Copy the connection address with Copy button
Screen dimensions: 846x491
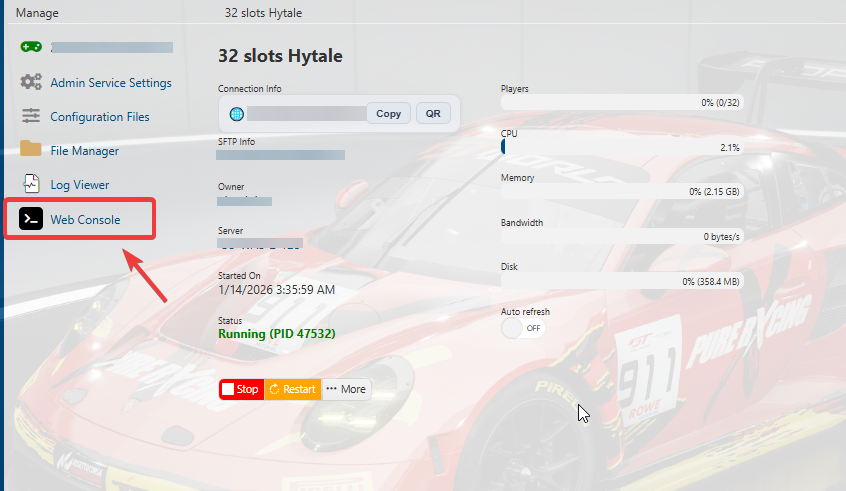[x=388, y=114]
